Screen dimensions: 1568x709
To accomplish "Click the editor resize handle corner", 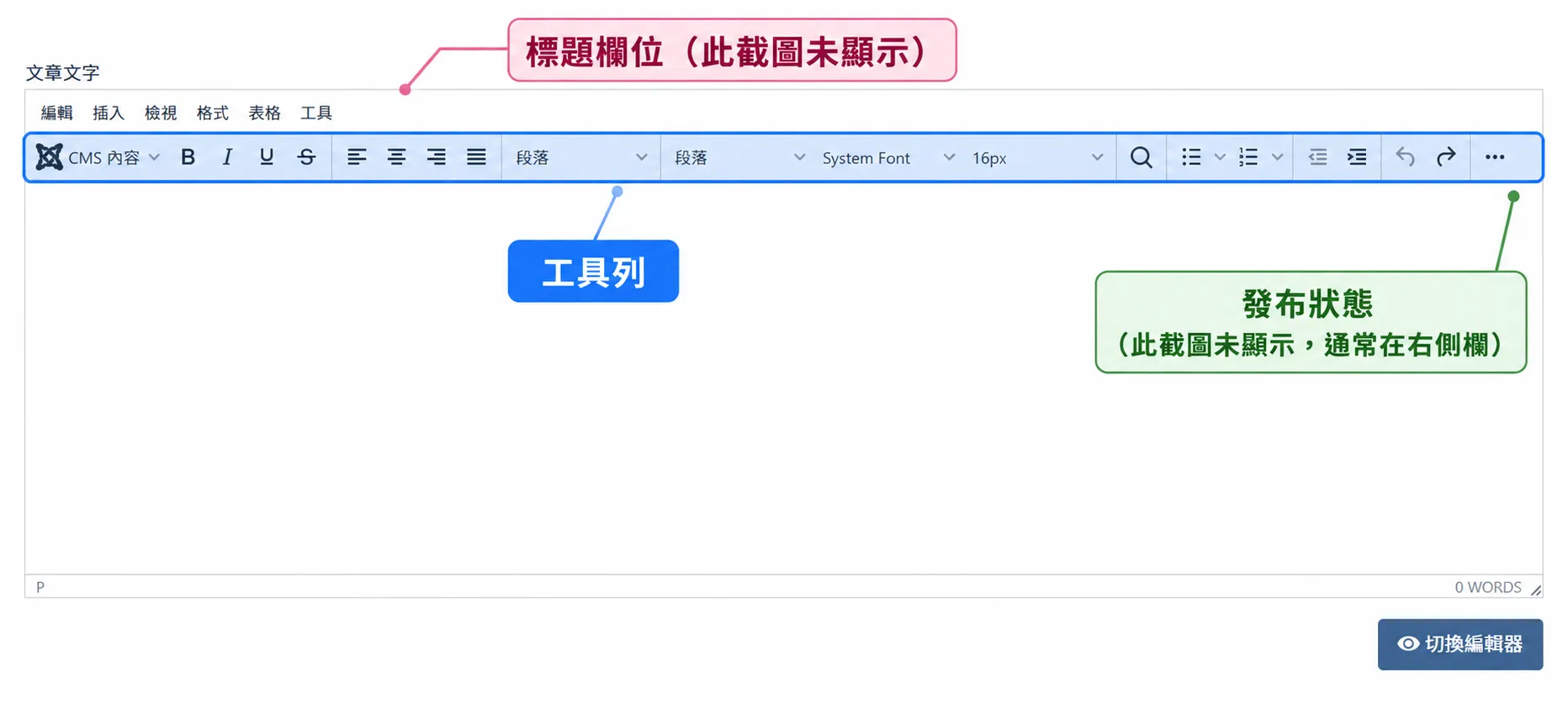I will [x=1536, y=590].
